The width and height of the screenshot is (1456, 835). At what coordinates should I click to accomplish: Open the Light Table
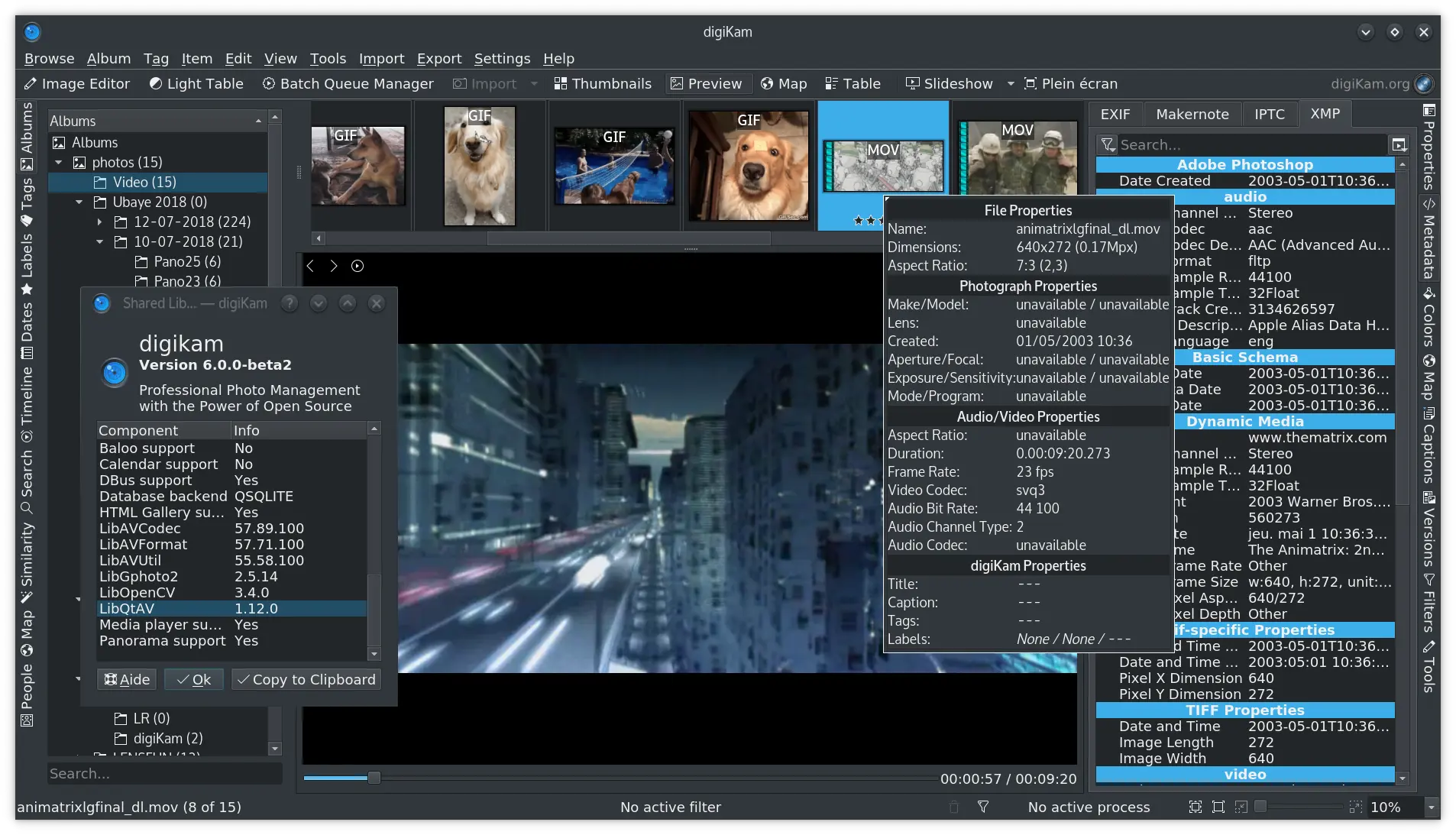click(196, 84)
